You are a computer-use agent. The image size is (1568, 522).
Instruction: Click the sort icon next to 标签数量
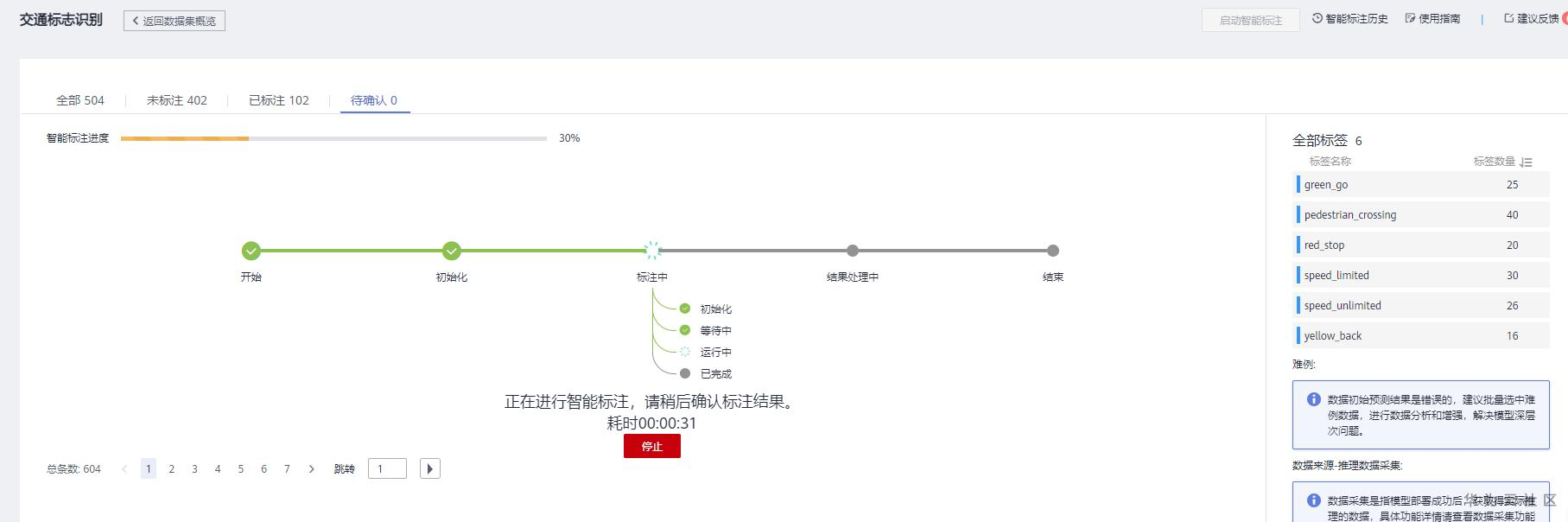1526,162
